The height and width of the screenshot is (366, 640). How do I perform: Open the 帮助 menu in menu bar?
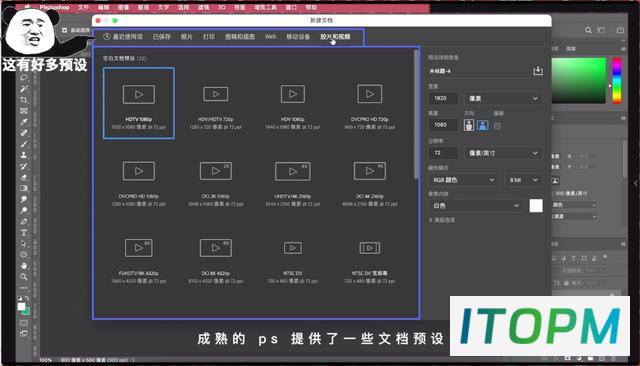tap(311, 7)
